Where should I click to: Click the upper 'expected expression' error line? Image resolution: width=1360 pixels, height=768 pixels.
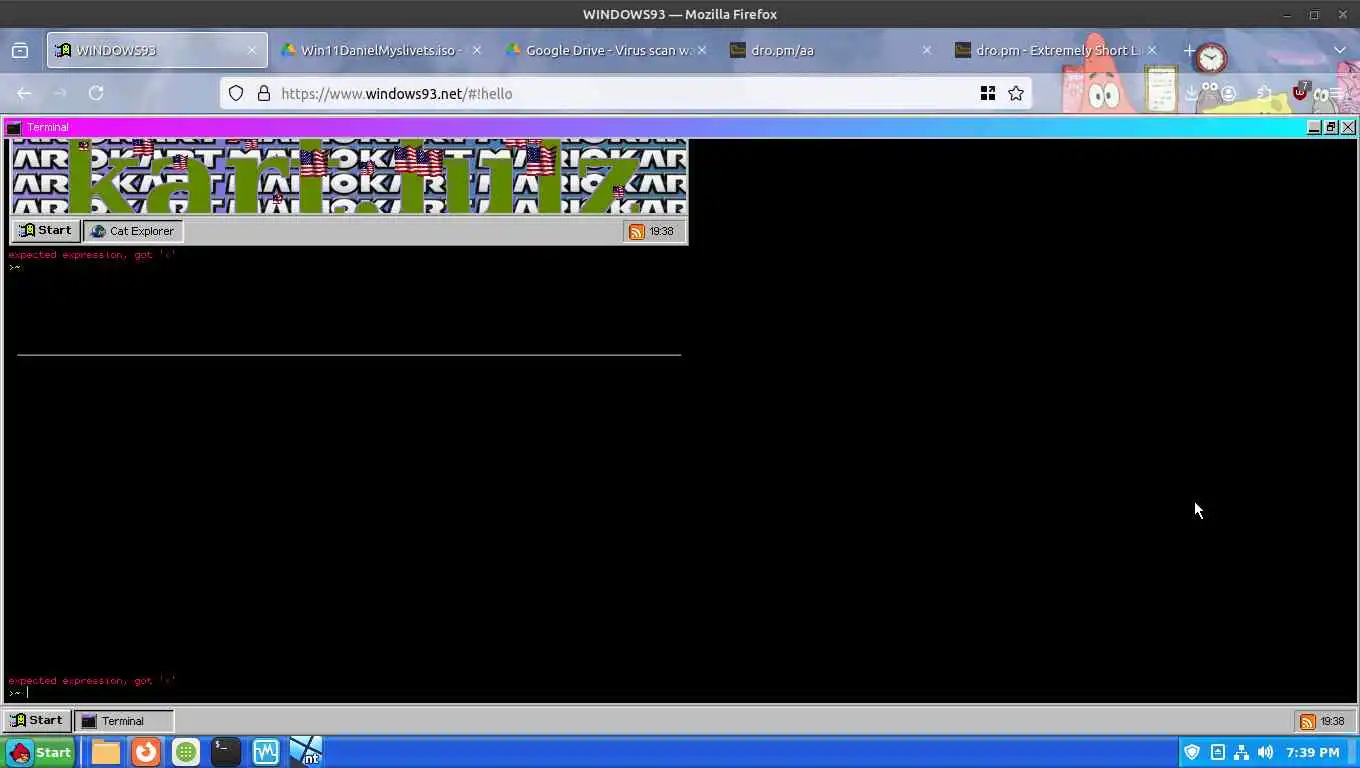[92, 255]
